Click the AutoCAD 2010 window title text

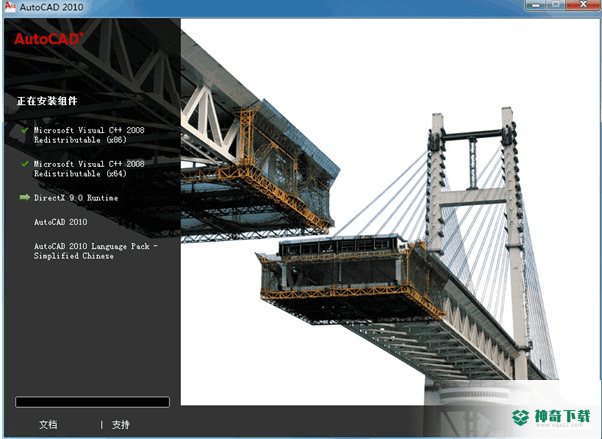(51, 7)
